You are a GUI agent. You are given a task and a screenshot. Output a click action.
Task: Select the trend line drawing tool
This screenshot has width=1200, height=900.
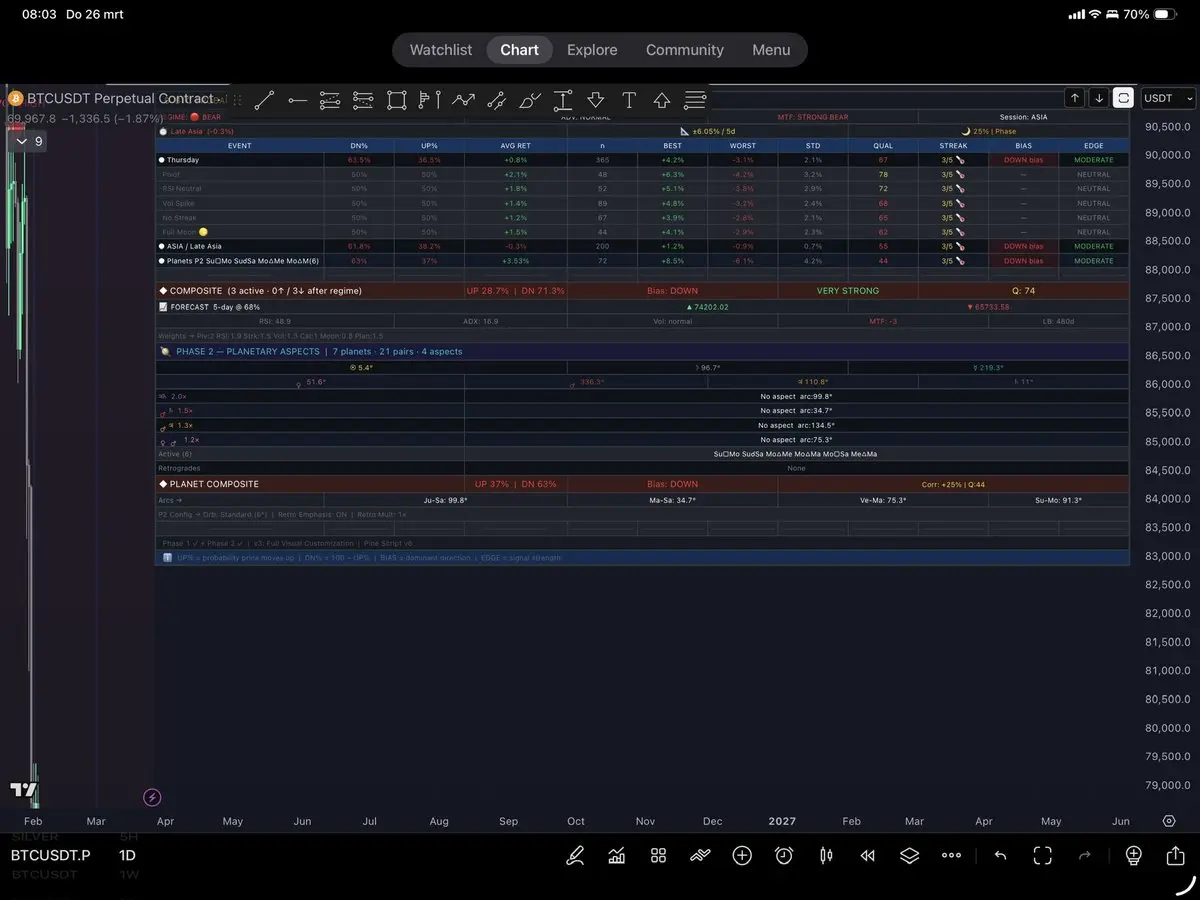[264, 100]
